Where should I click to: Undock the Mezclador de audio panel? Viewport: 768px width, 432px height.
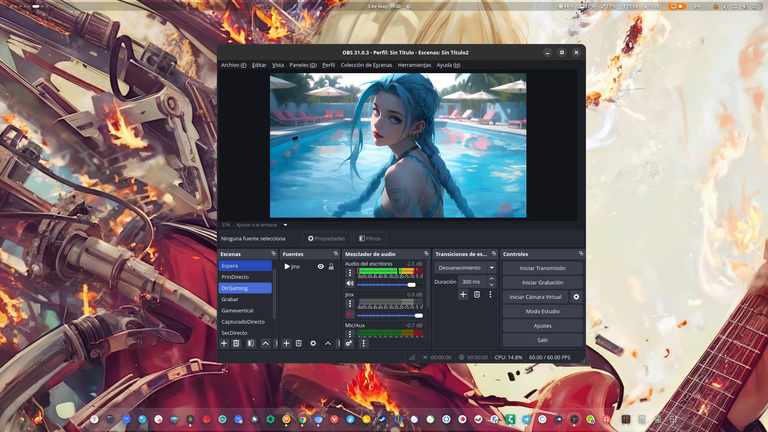click(x=426, y=254)
